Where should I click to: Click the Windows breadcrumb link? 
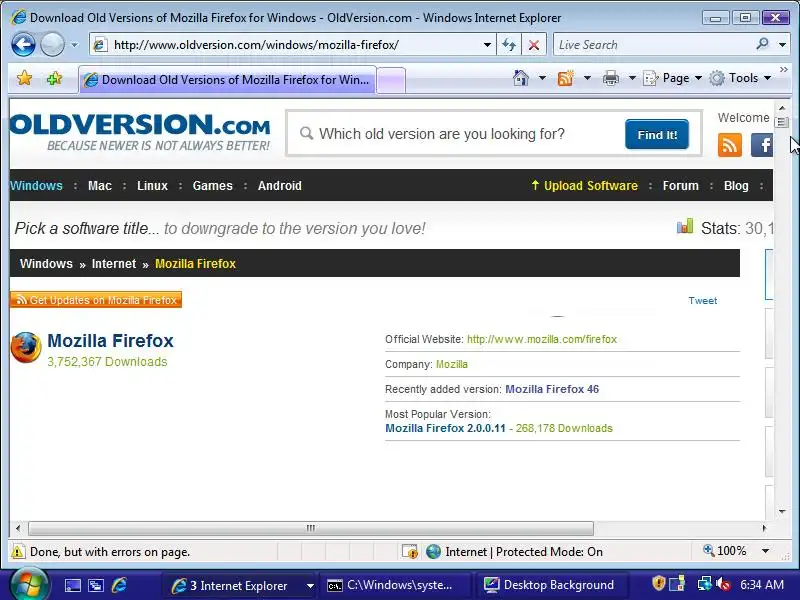46,264
